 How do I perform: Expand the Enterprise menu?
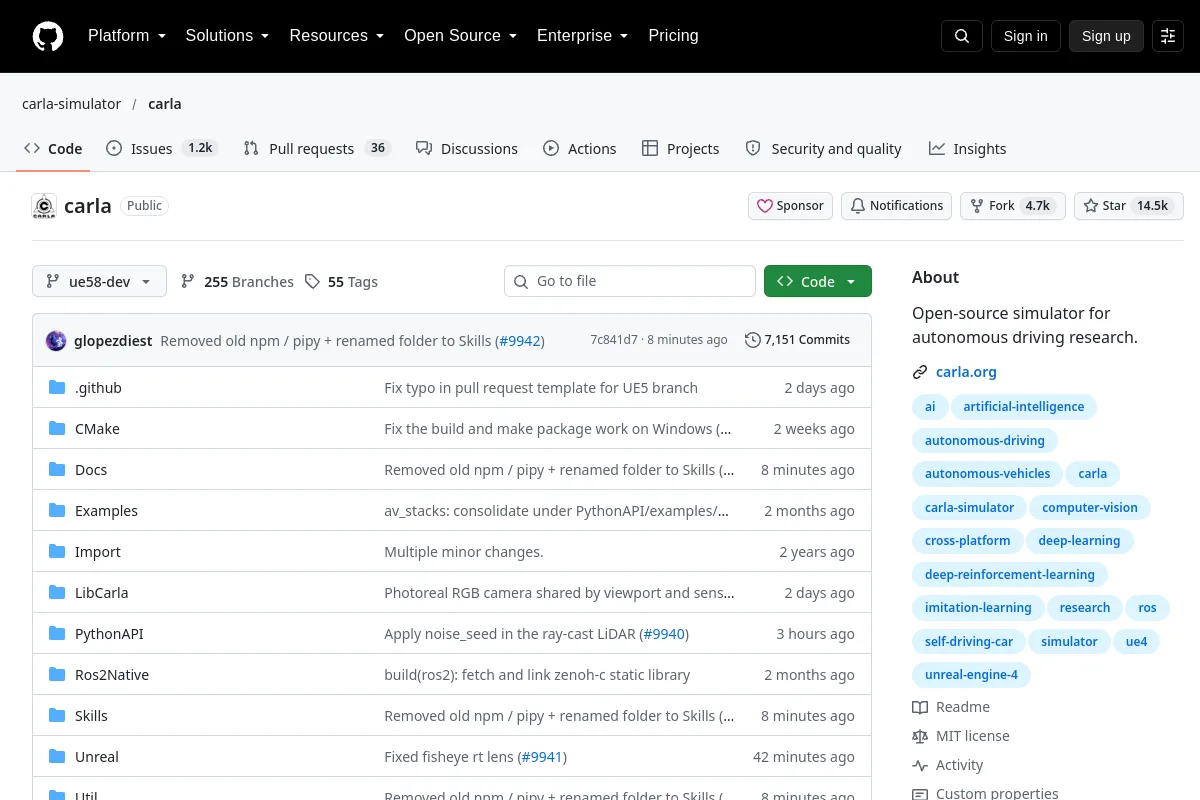(582, 36)
